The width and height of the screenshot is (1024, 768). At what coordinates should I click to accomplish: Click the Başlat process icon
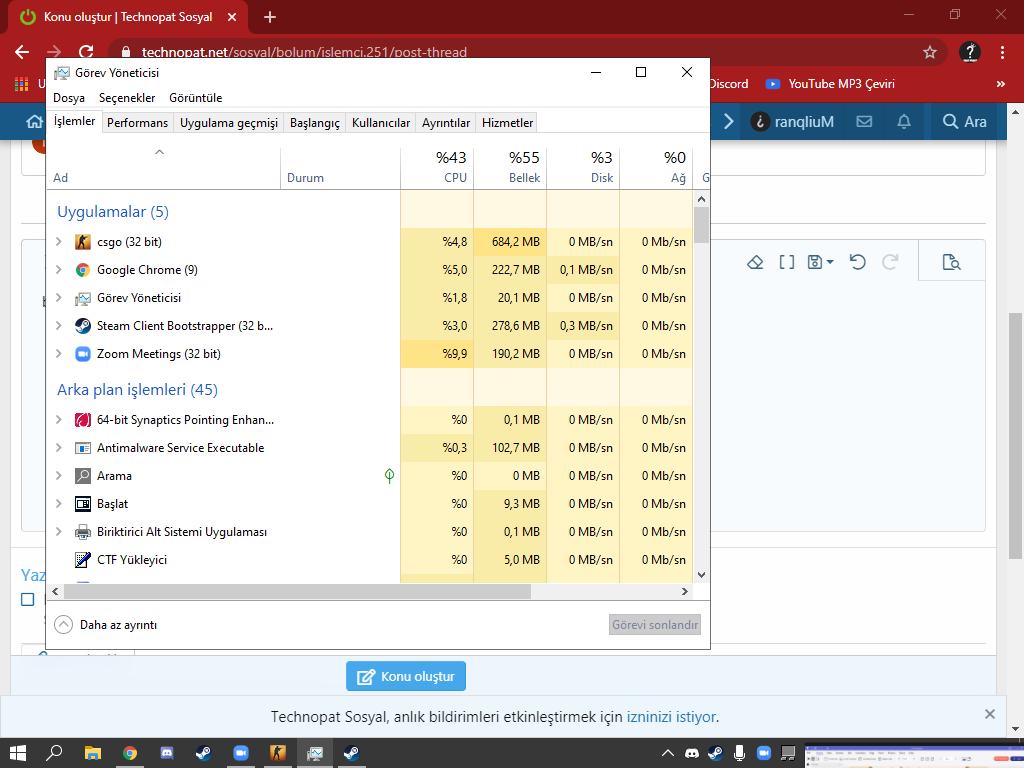tap(82, 504)
